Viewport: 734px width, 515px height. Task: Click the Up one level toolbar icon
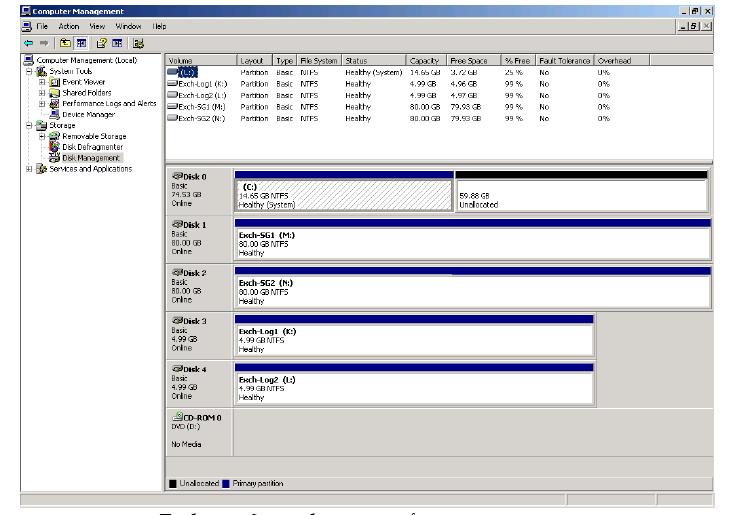tap(66, 43)
